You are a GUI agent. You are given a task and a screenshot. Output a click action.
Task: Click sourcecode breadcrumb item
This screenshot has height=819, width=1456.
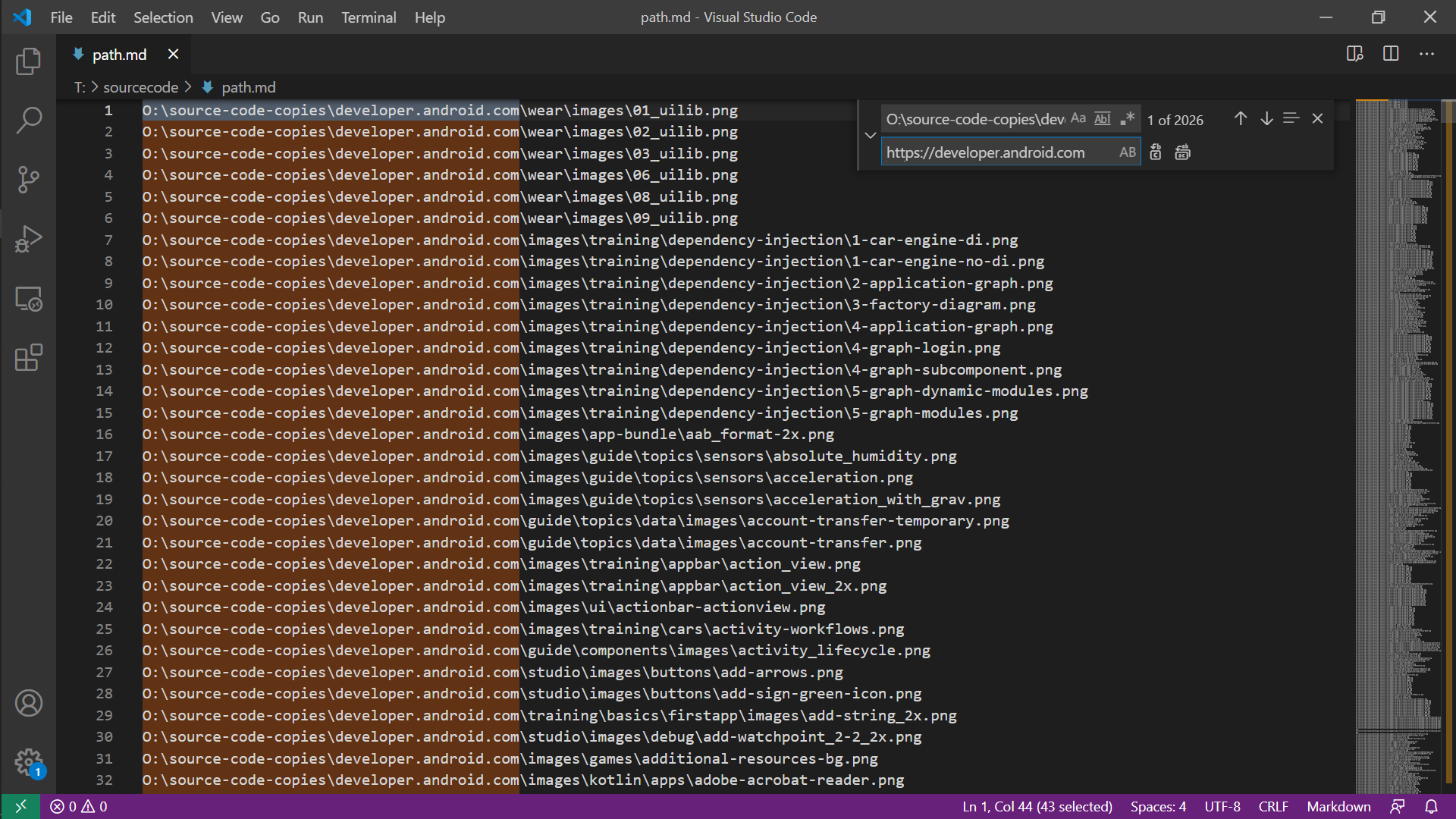click(x=140, y=87)
